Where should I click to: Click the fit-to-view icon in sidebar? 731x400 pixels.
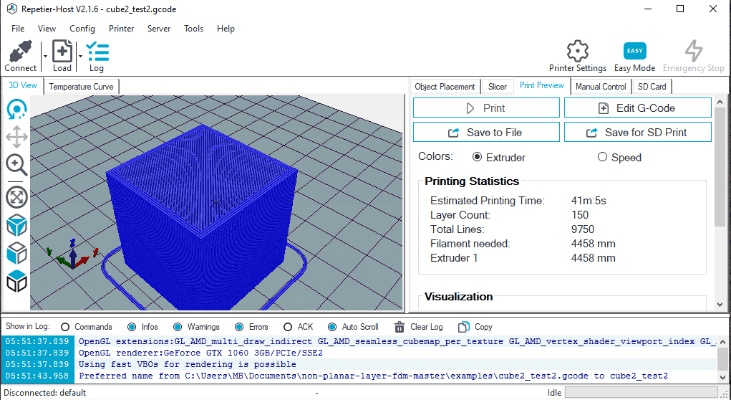17,197
